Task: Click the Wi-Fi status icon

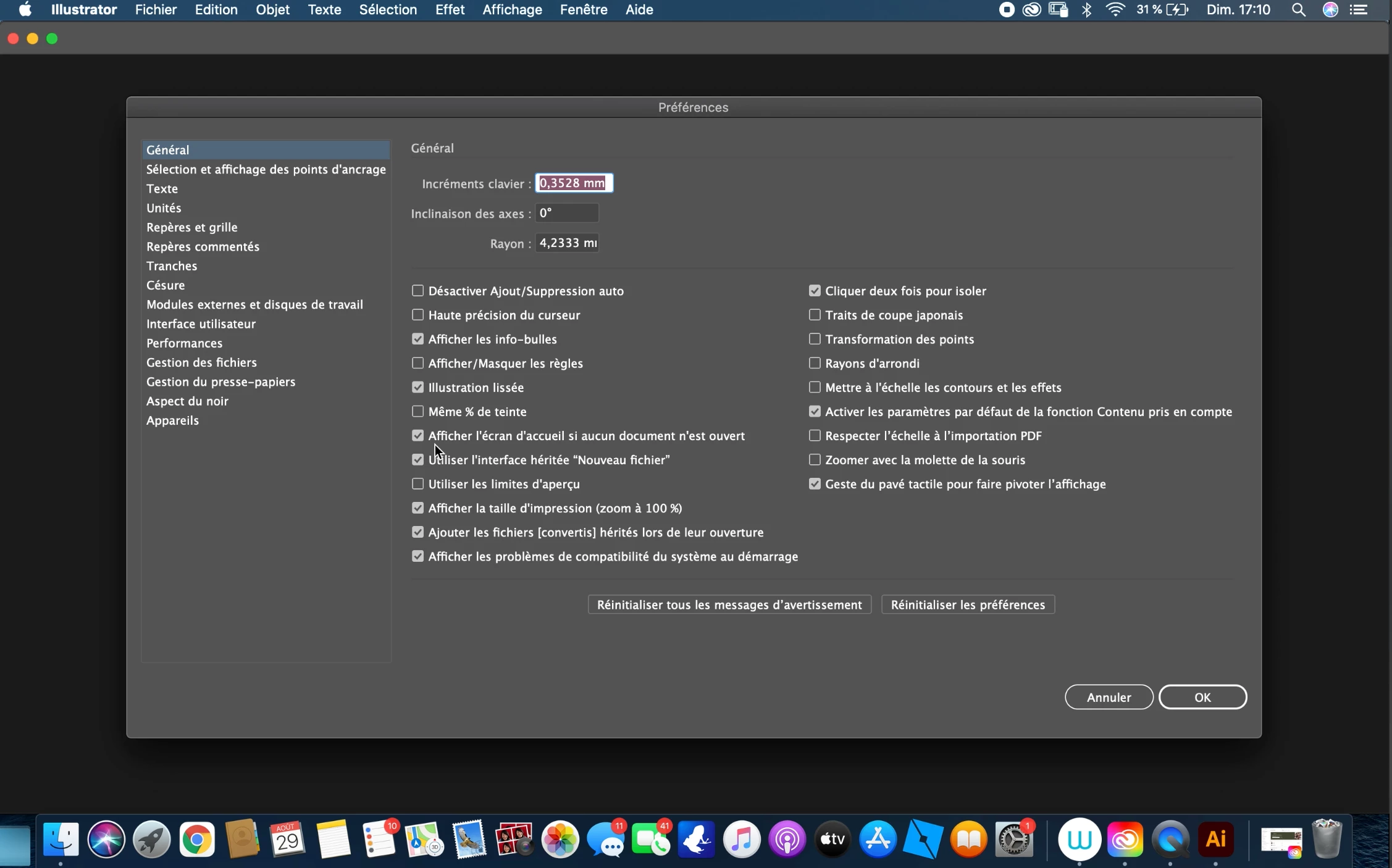Action: [1115, 10]
